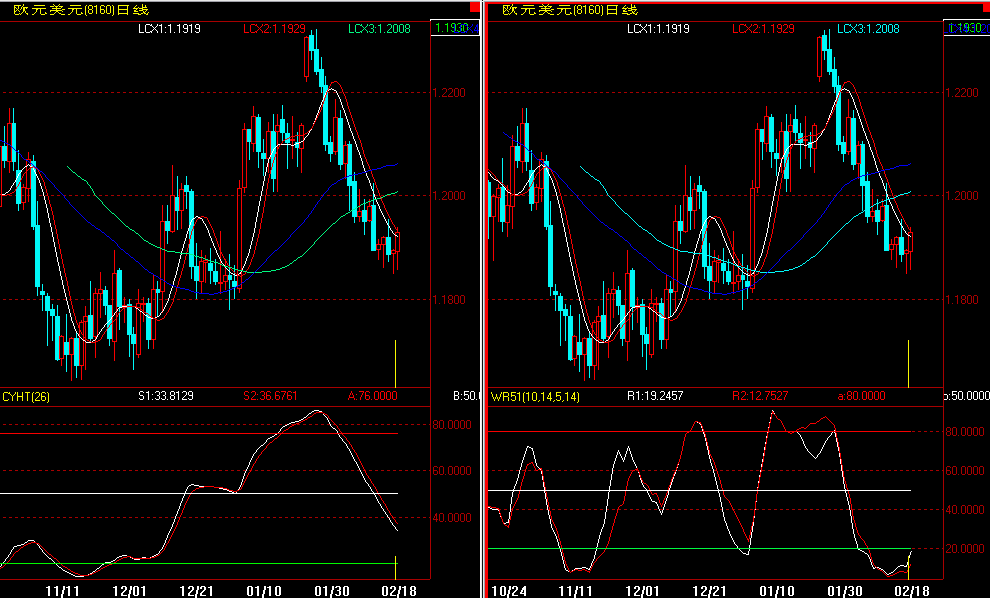Click the R1:19.2457 indicator value

pyautogui.click(x=655, y=396)
